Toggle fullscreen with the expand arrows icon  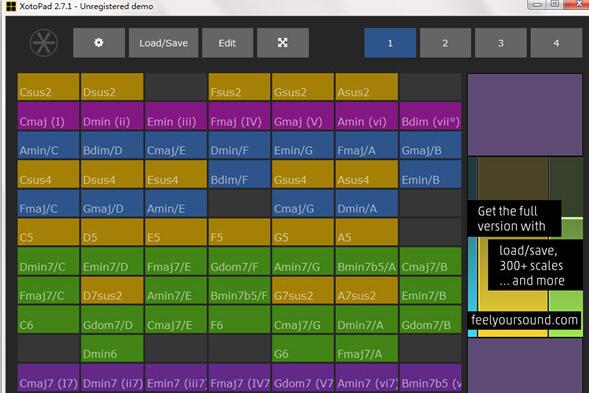283,43
